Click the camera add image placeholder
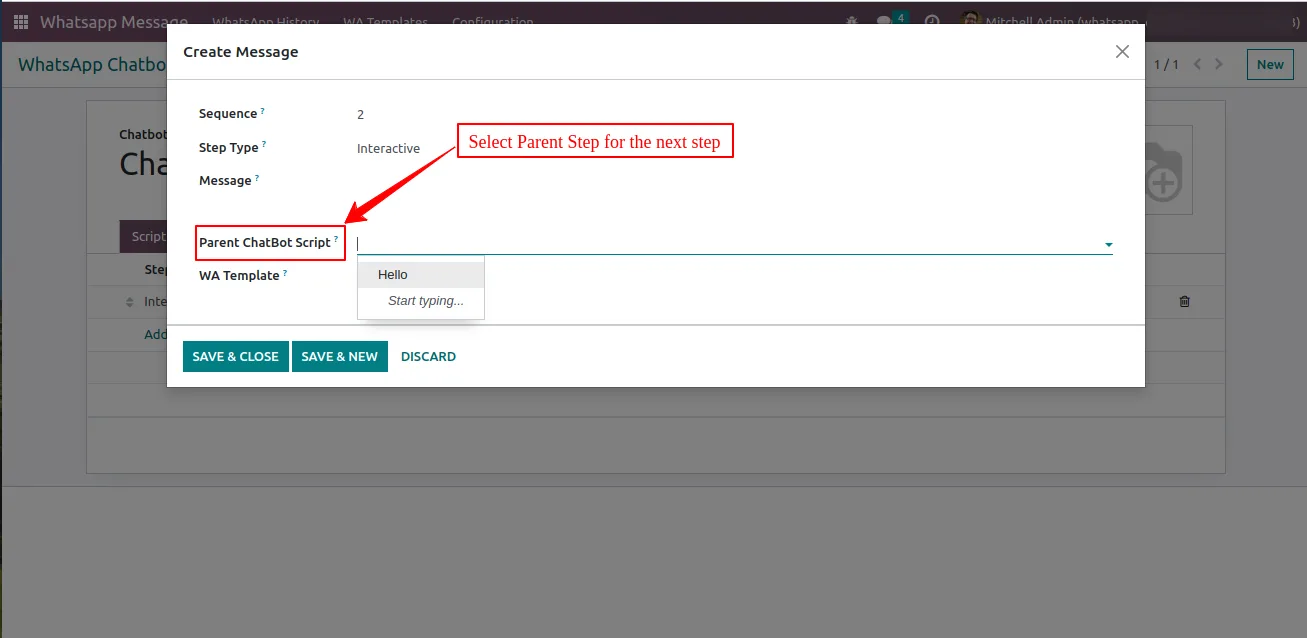The width and height of the screenshot is (1307, 638). 1164,170
